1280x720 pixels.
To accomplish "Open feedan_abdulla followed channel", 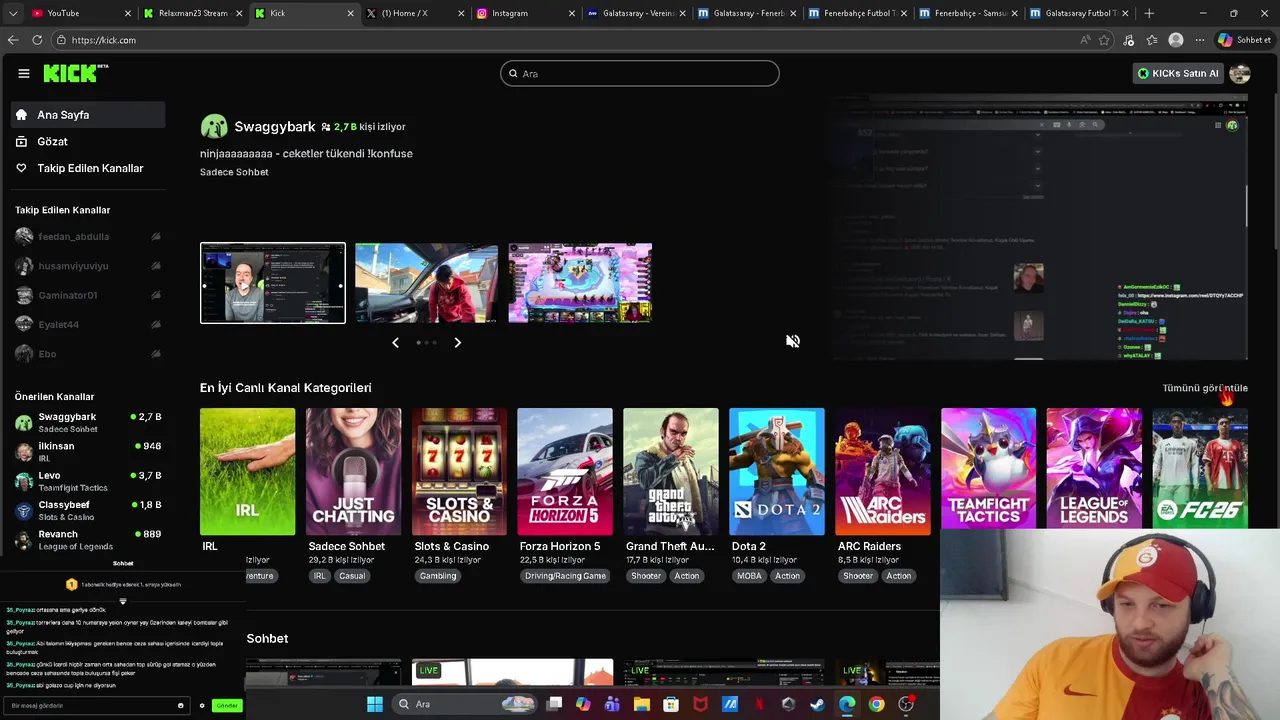I will click(88, 237).
